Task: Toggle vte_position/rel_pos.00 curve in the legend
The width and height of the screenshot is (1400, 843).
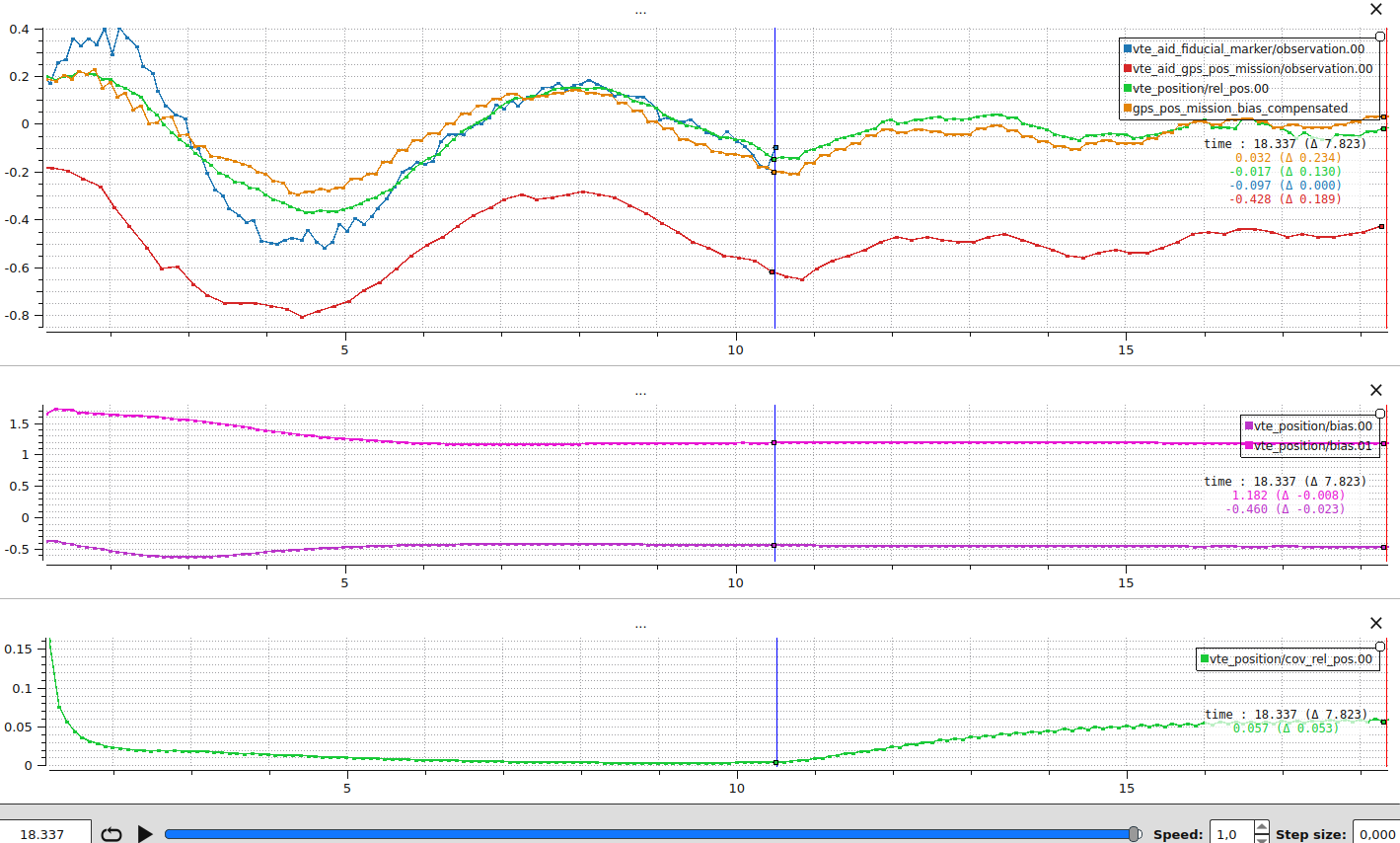Action: click(x=1196, y=89)
